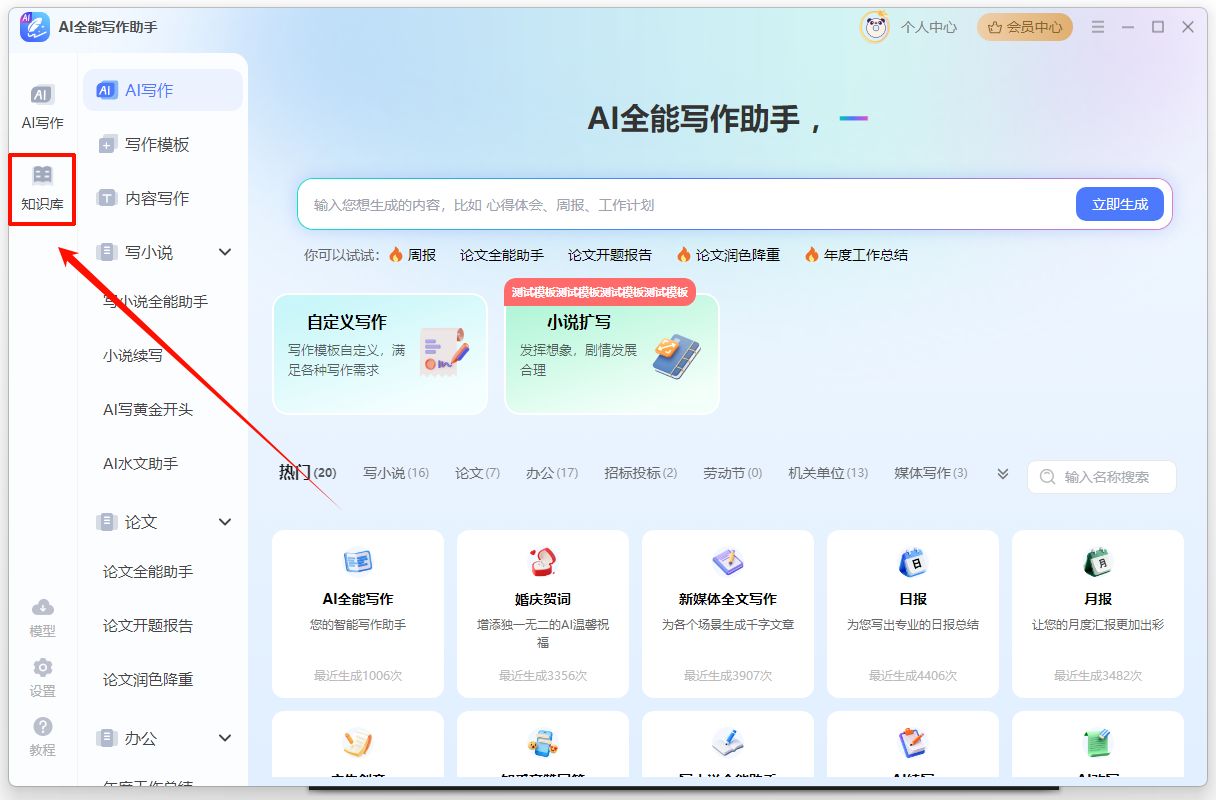The height and width of the screenshot is (800, 1216).
Task: Click the 立即生成 button
Action: 1119,204
